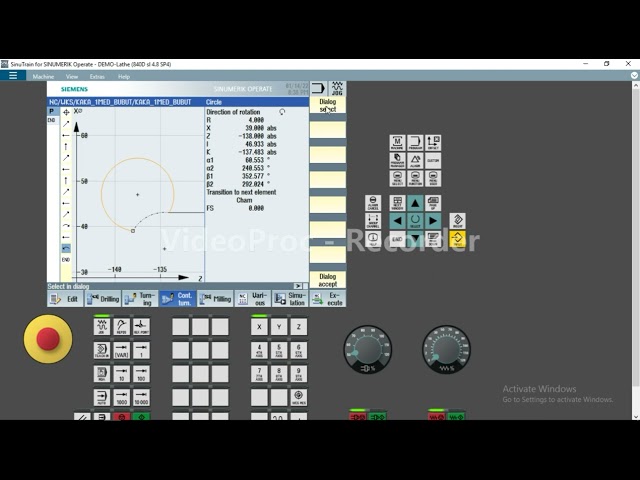The width and height of the screenshot is (640, 480).
Task: Activate MDA mode key
Action: (102, 374)
